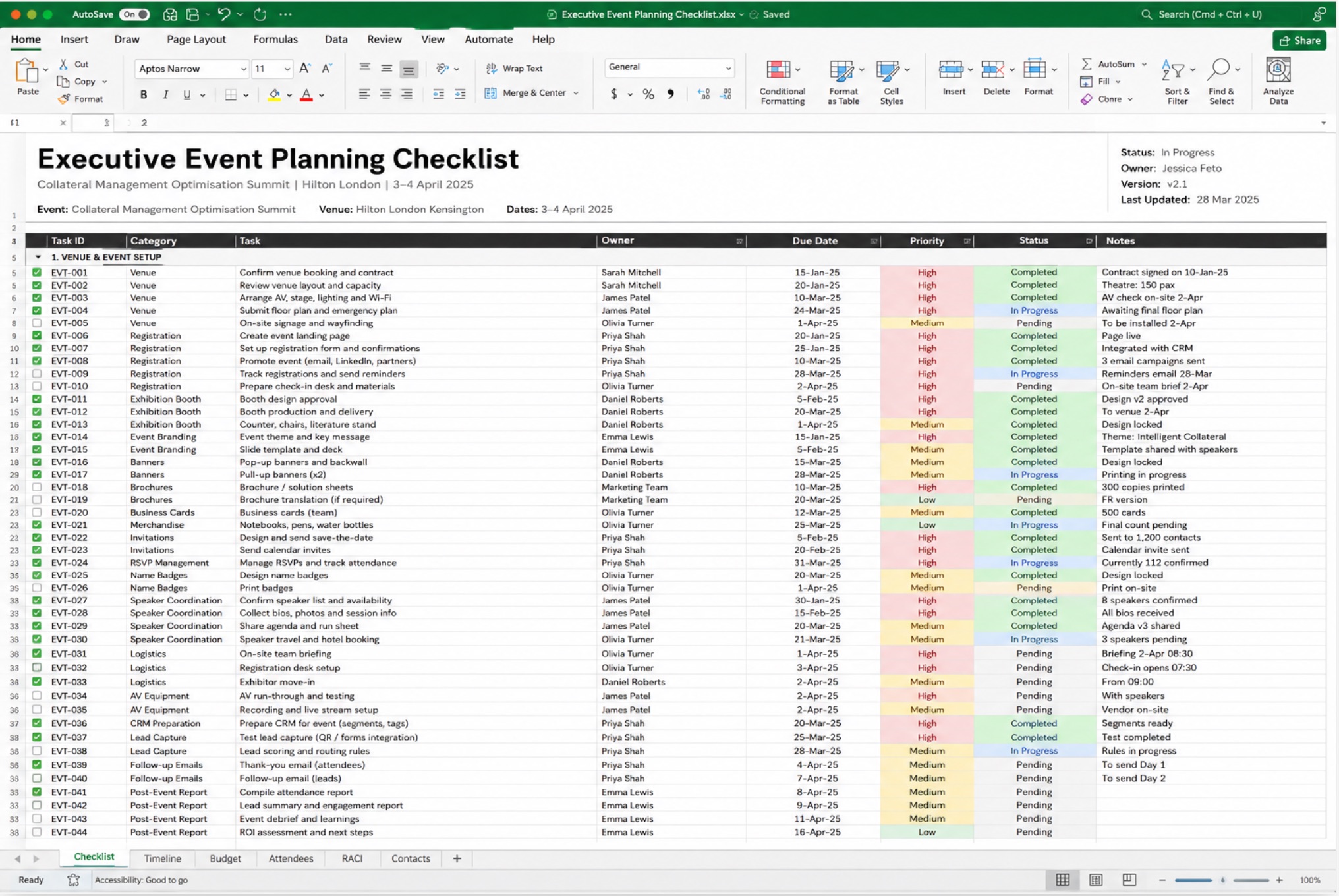Click the Format painter icon
1339x896 pixels.
[x=63, y=99]
